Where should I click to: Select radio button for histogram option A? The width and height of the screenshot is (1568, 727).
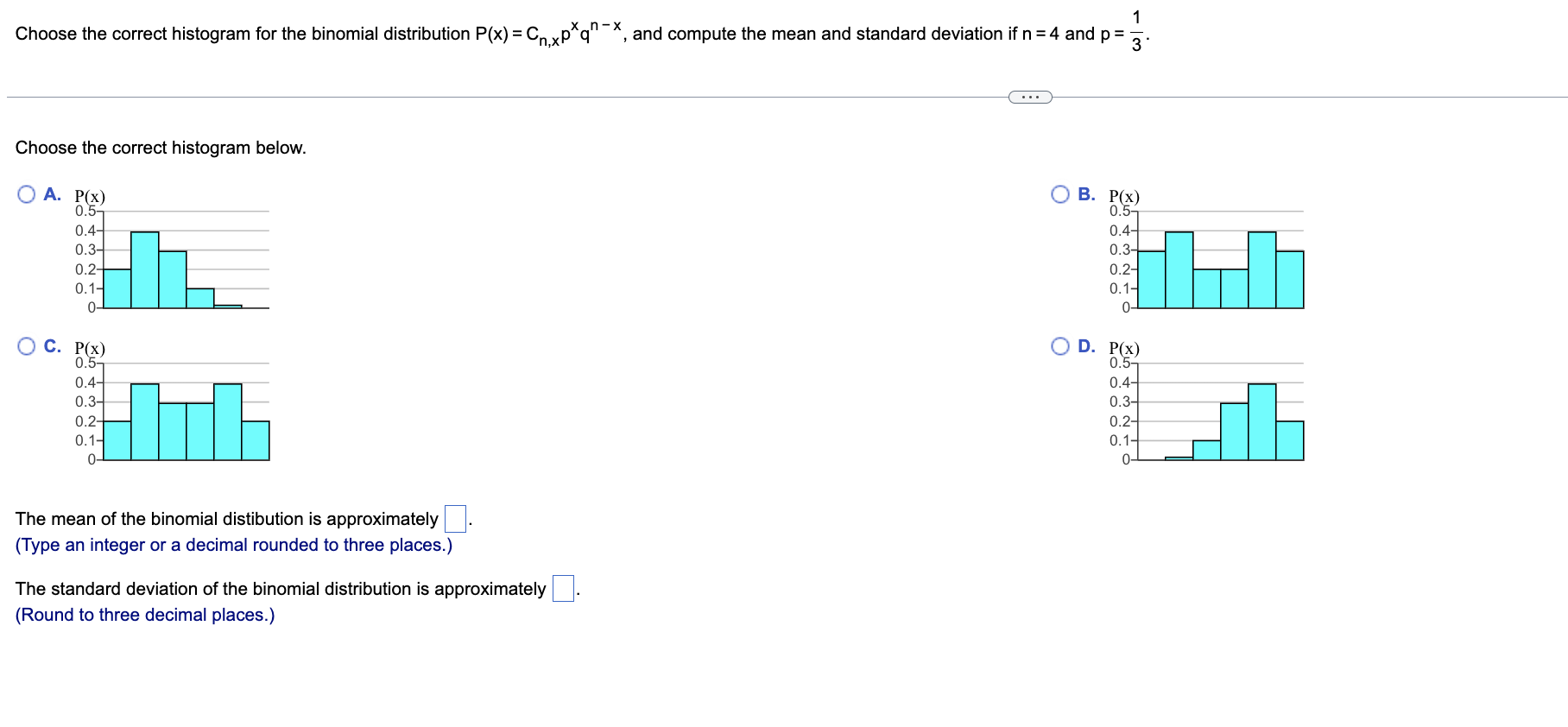(x=25, y=193)
